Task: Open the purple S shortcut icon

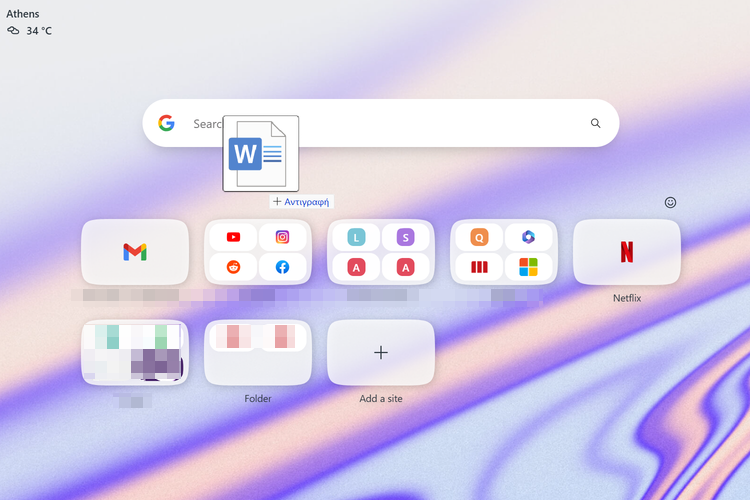Action: coord(405,237)
